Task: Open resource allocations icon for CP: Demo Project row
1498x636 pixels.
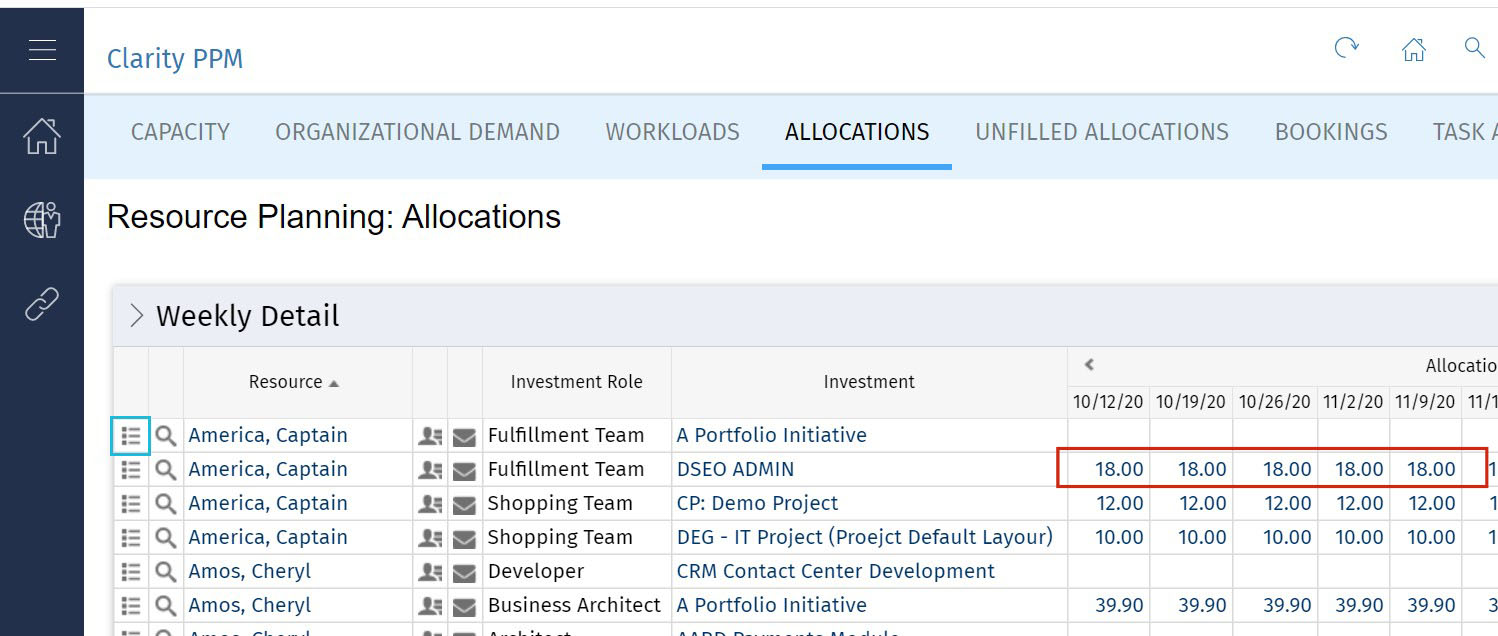Action: coord(430,503)
